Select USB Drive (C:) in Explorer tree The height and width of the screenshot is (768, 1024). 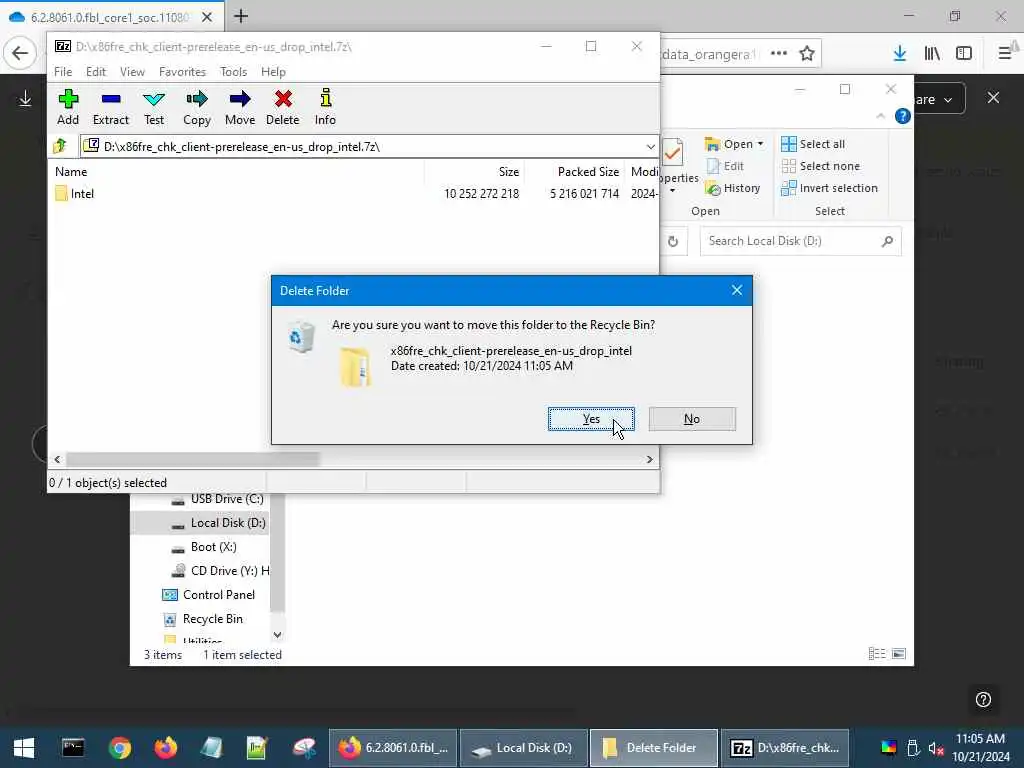click(217, 499)
